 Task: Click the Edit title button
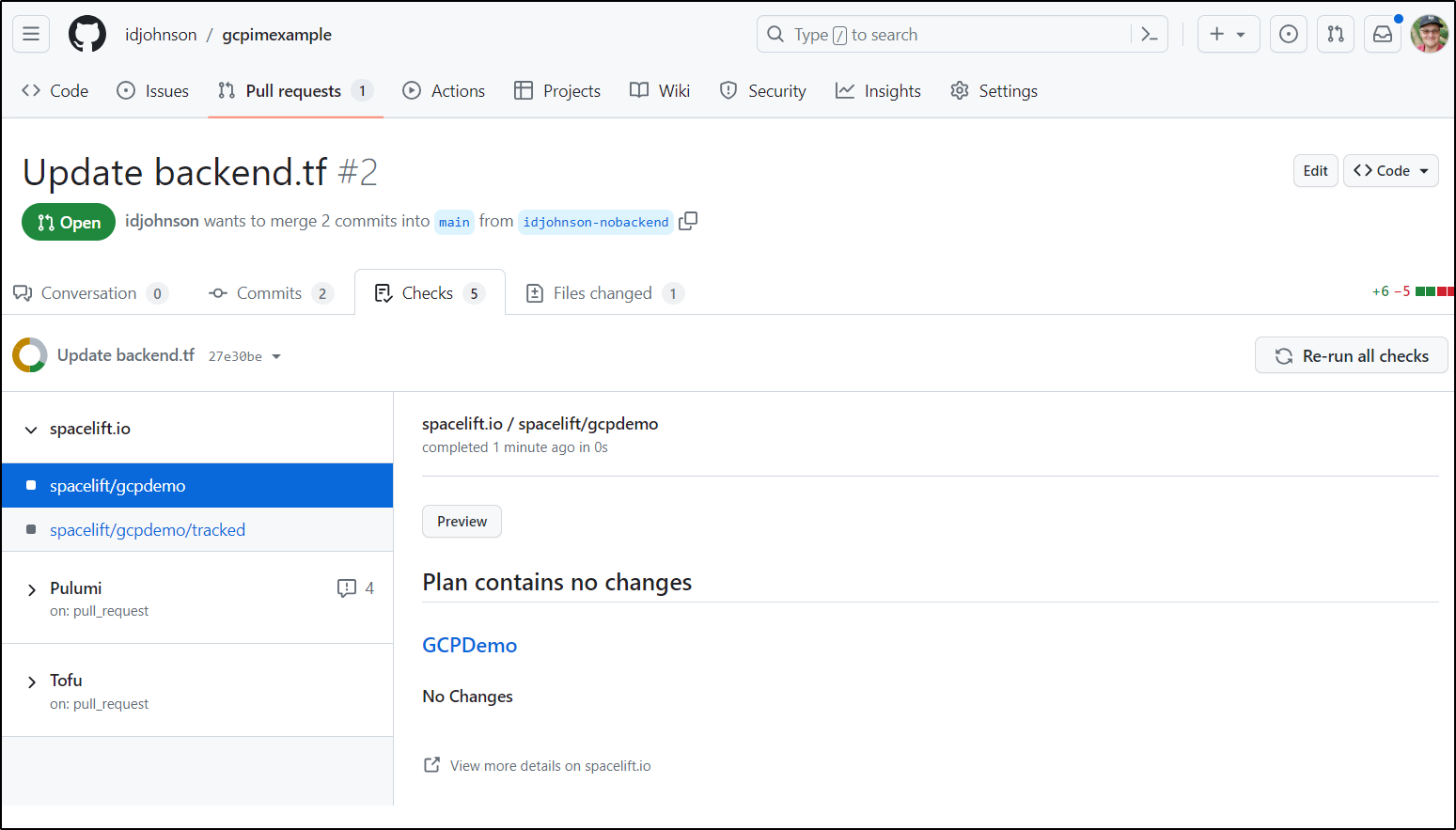(1315, 170)
